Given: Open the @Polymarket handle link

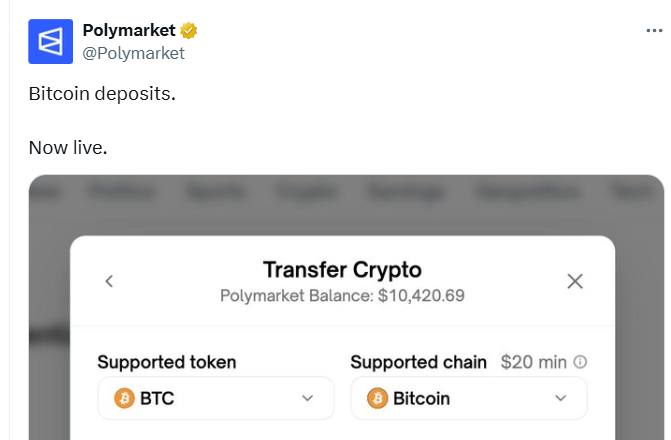Looking at the screenshot, I should coord(133,53).
